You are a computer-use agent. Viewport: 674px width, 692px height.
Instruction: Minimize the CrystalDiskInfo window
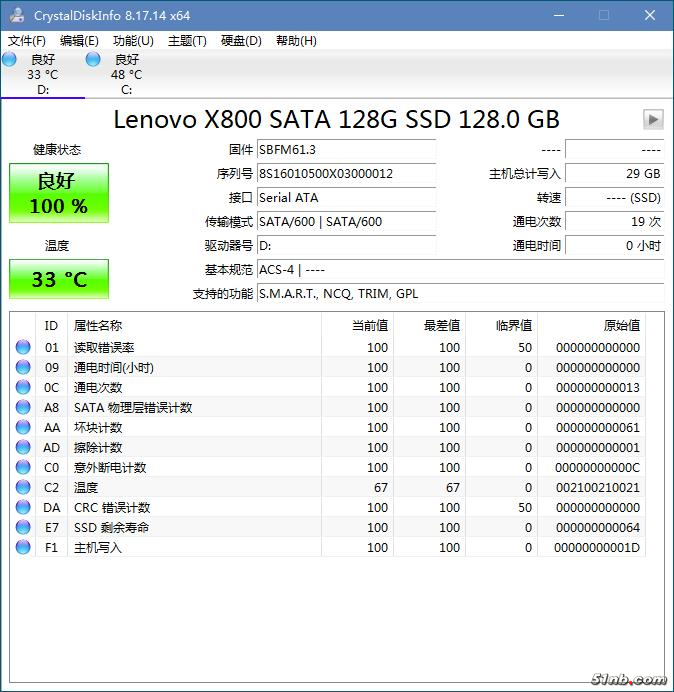(x=559, y=15)
